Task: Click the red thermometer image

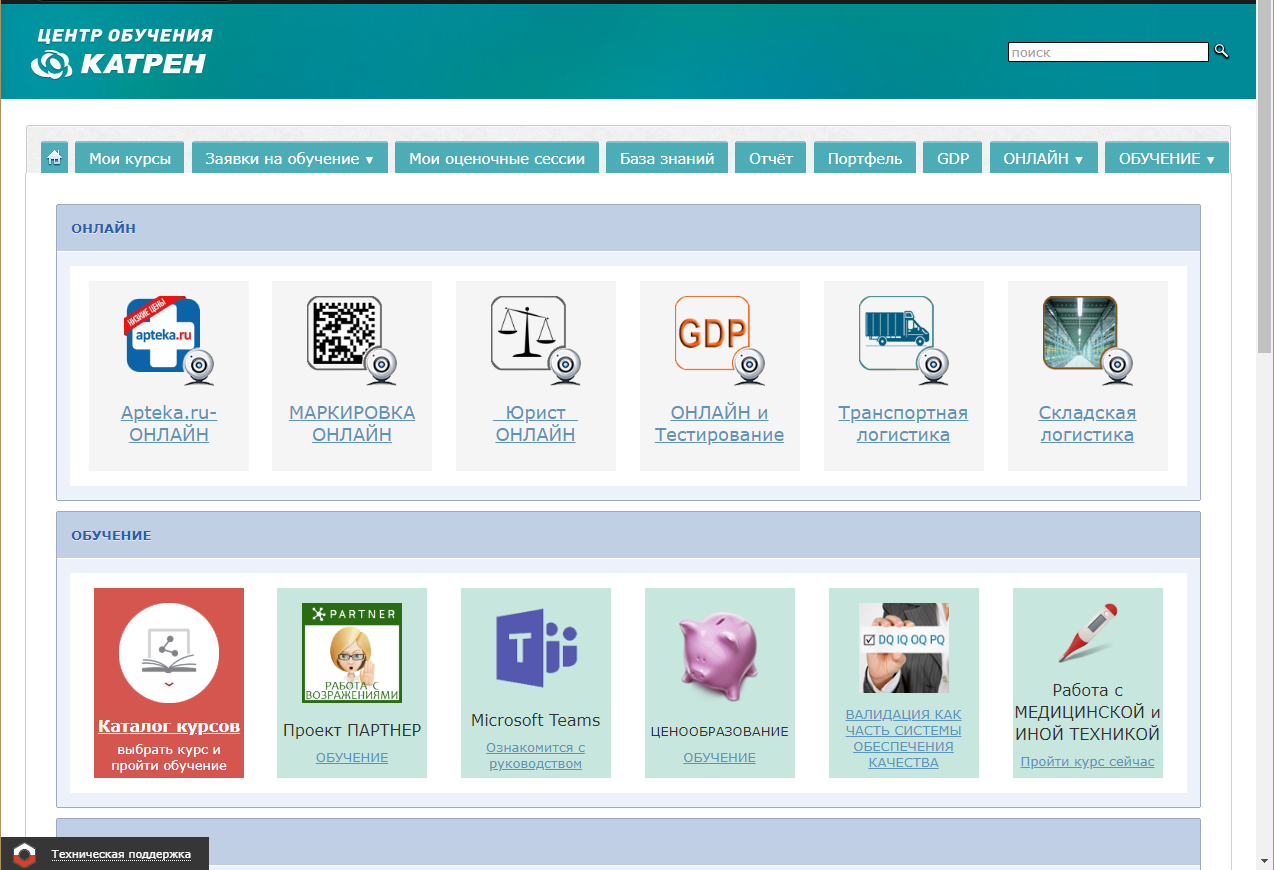Action: pos(1088,633)
